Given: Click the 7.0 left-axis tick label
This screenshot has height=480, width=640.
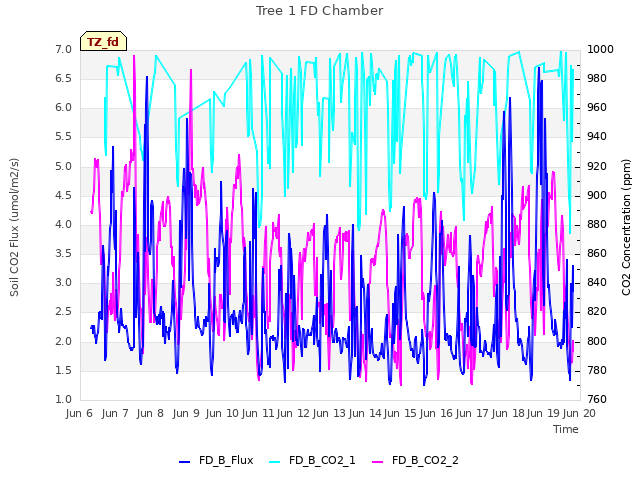Looking at the screenshot, I should tap(63, 49).
